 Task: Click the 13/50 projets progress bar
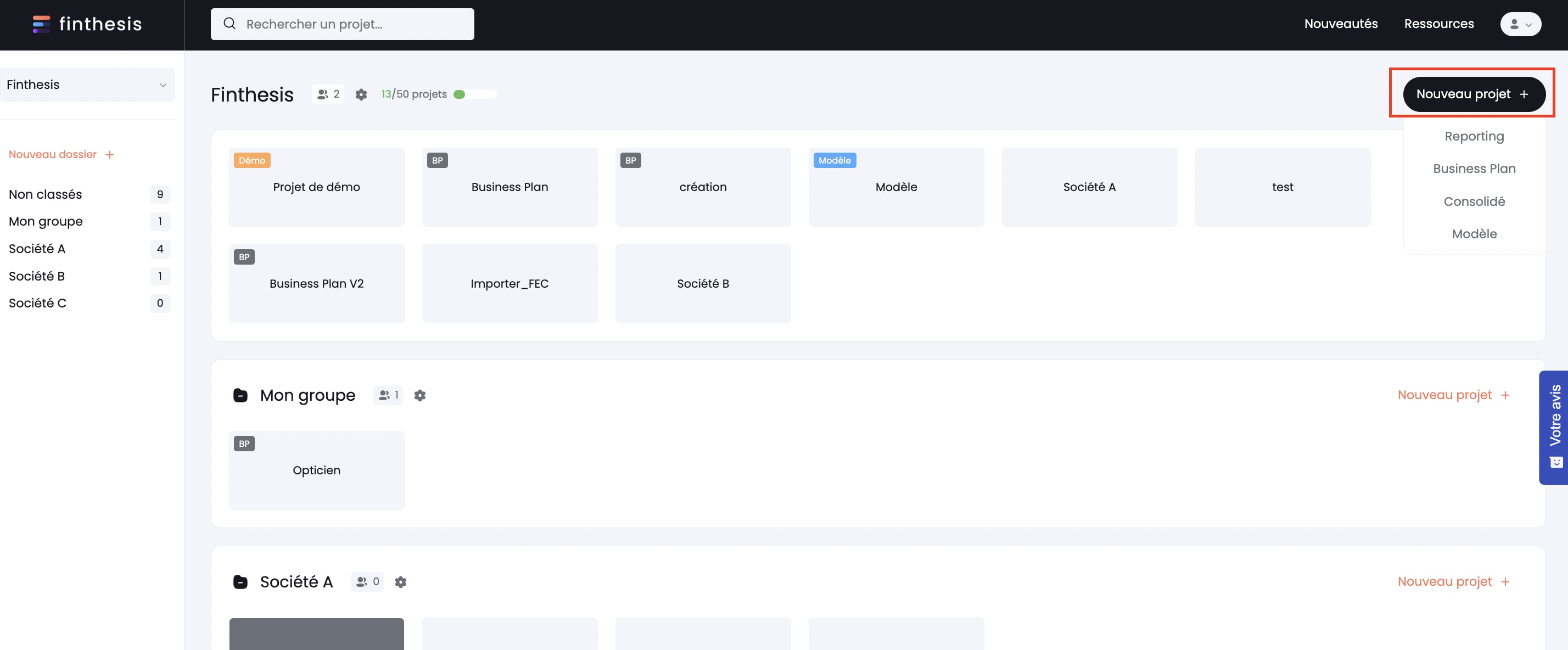coord(475,94)
